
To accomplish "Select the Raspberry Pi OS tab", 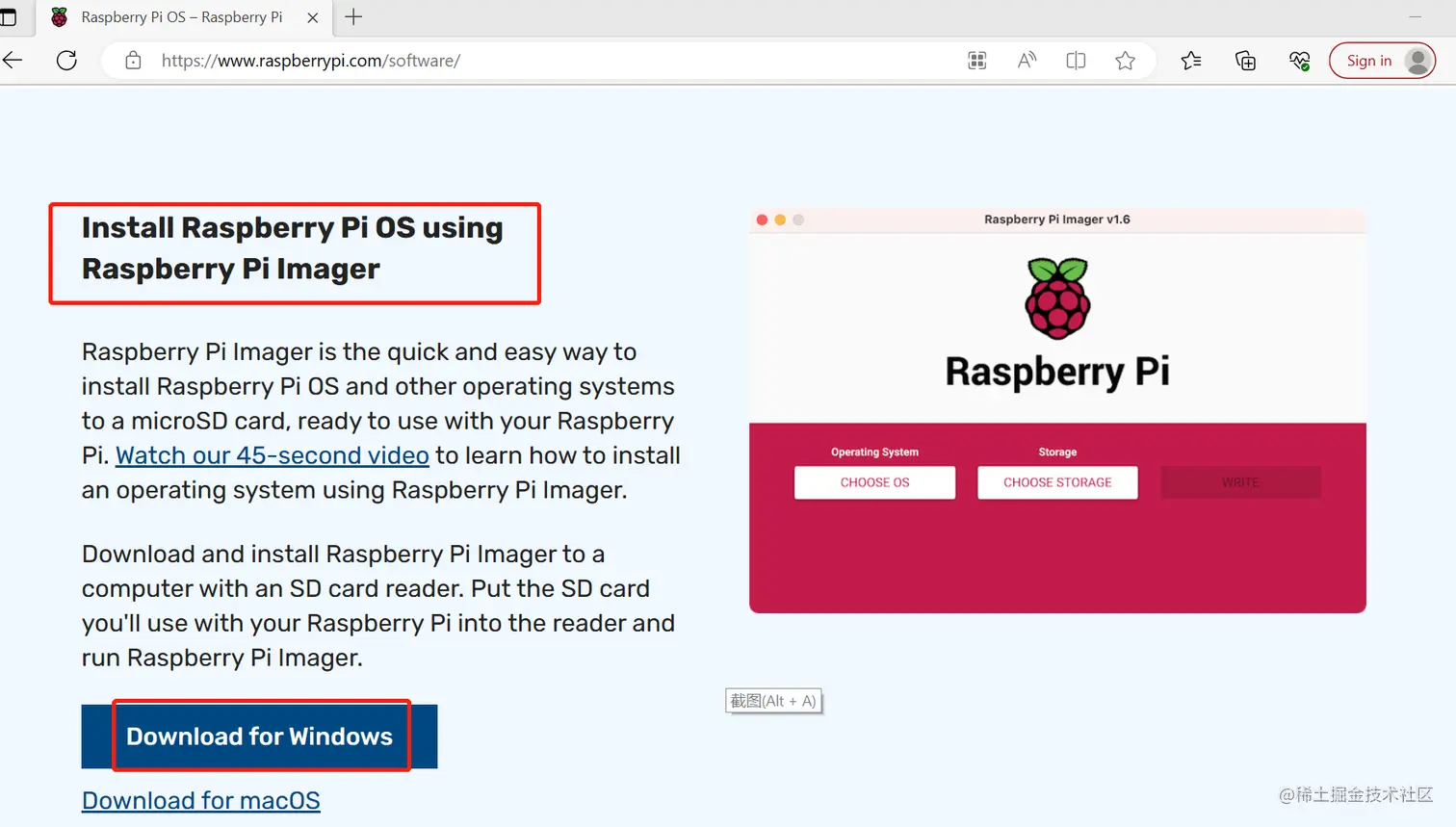I will click(183, 16).
